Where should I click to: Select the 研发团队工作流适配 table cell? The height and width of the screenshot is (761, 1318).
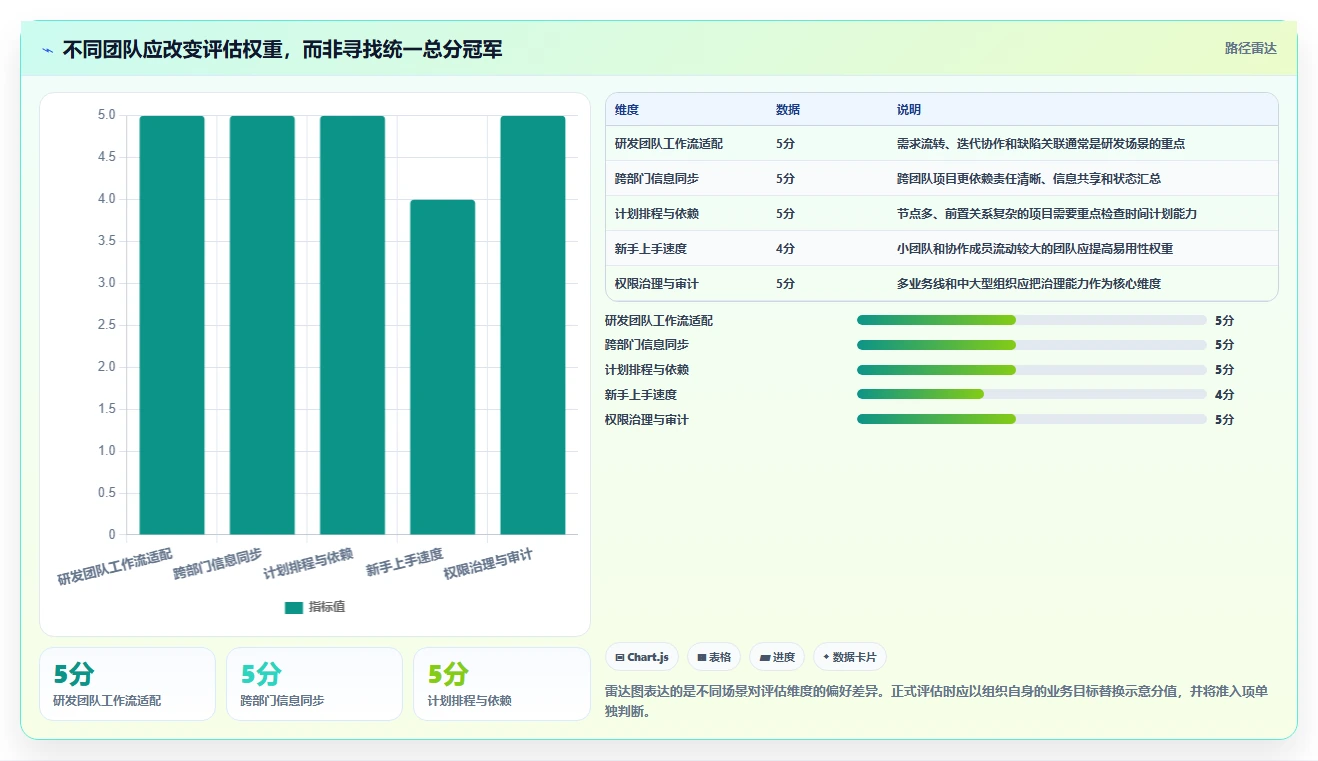(x=669, y=144)
